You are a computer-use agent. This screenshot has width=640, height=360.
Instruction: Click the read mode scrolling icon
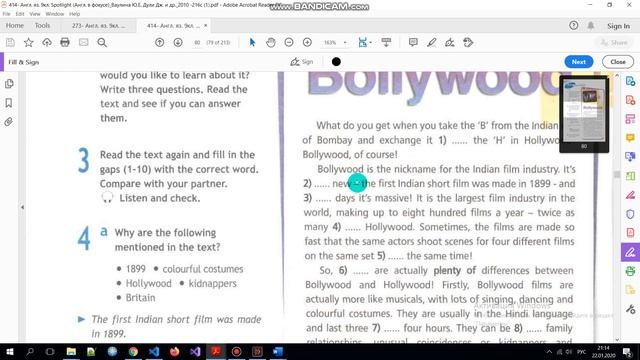pos(386,42)
